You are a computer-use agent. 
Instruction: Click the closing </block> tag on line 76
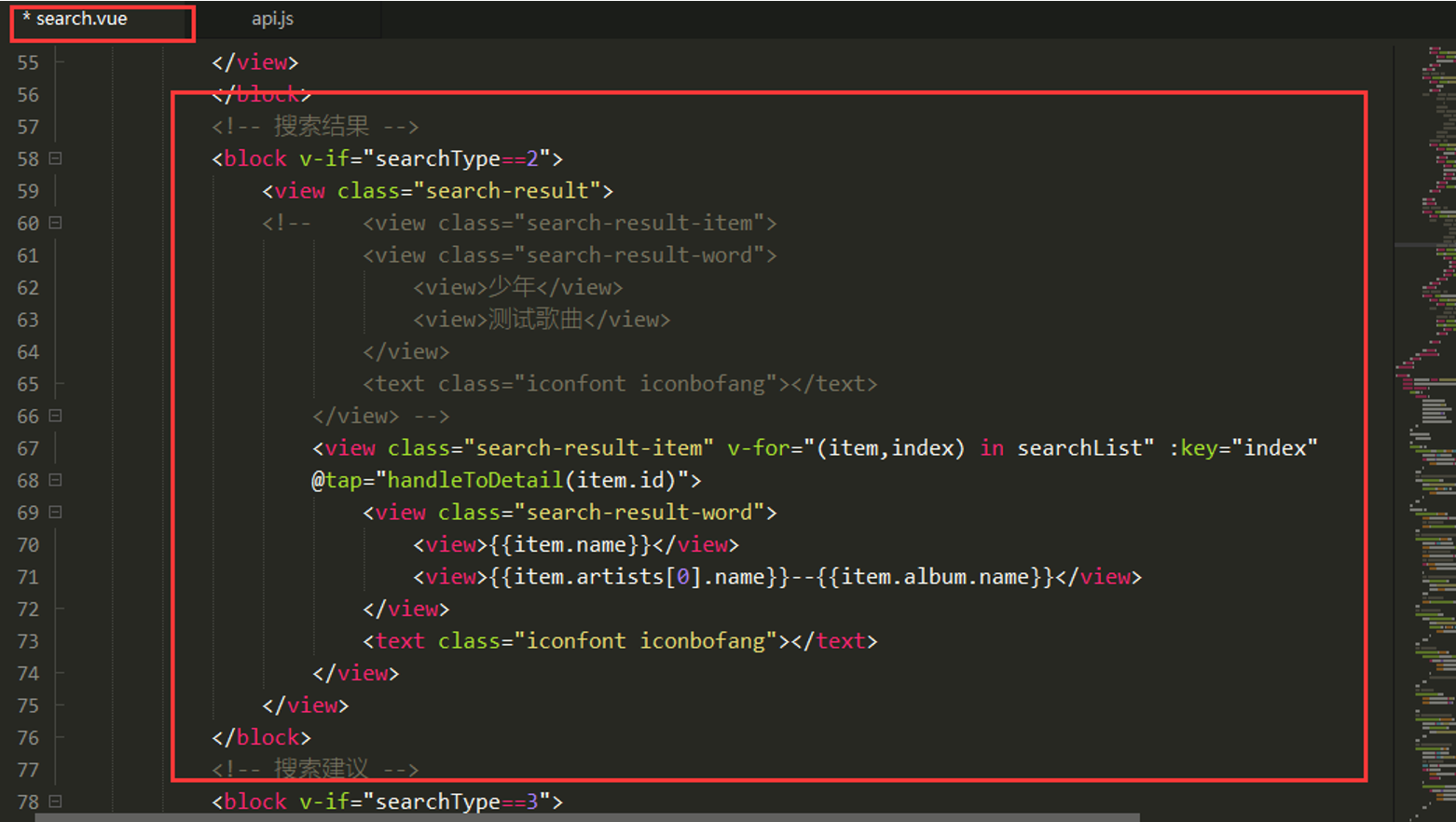tap(261, 737)
